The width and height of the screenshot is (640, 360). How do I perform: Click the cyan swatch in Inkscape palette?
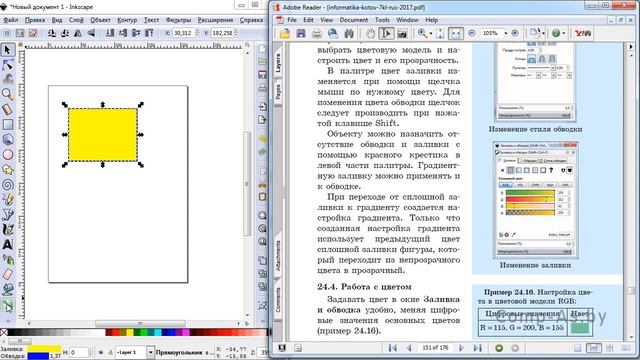tap(158, 333)
